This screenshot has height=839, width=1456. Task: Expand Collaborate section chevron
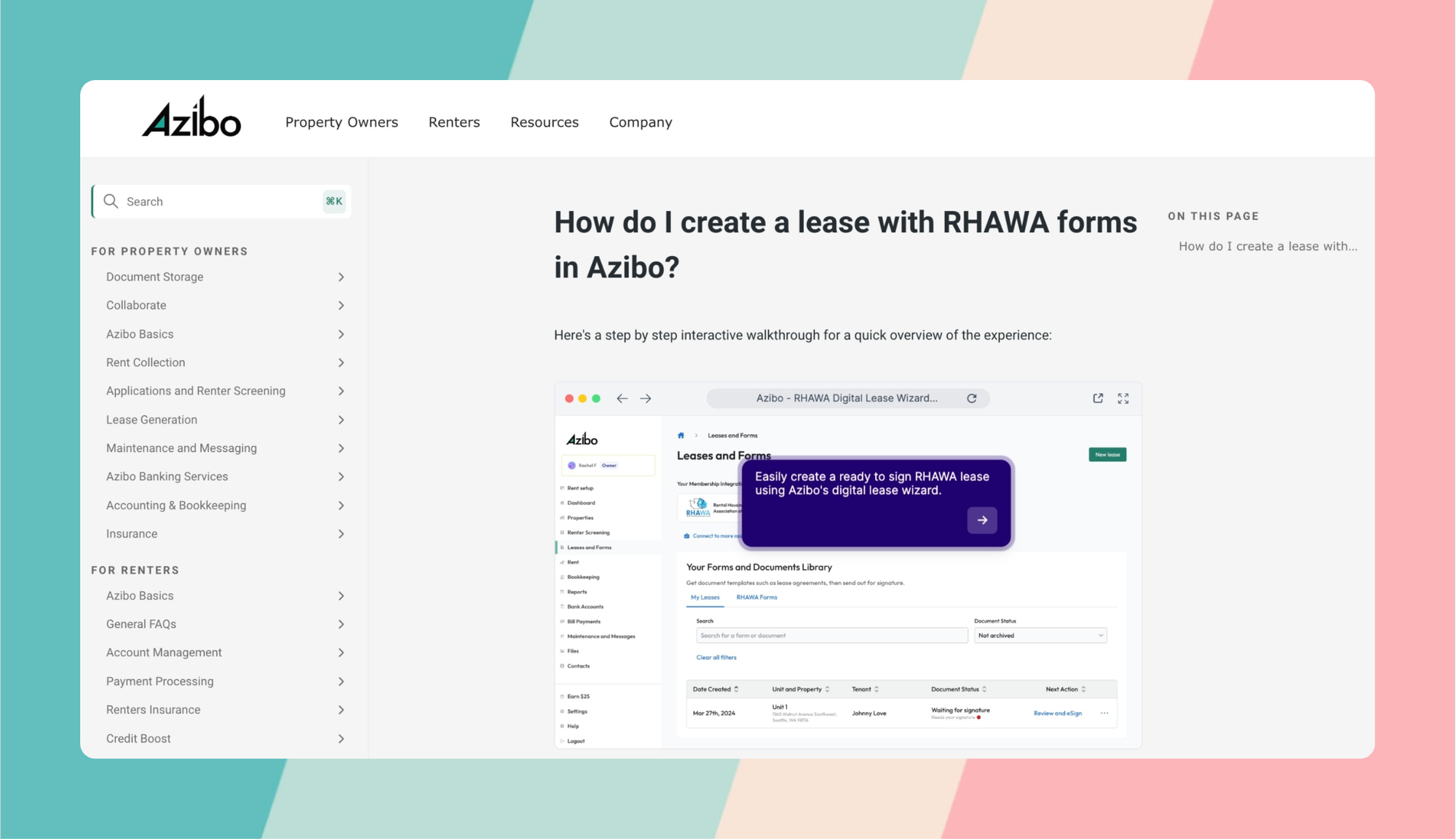341,306
